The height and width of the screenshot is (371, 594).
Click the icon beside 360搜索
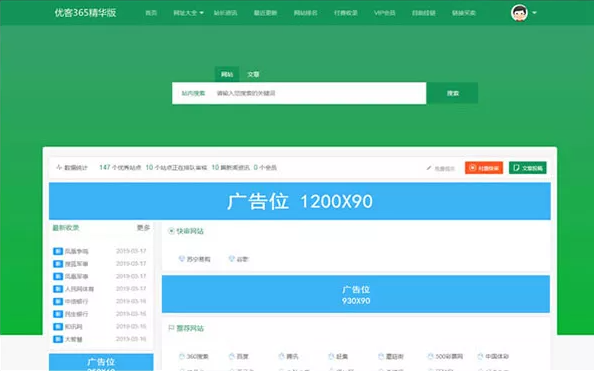[x=181, y=356]
